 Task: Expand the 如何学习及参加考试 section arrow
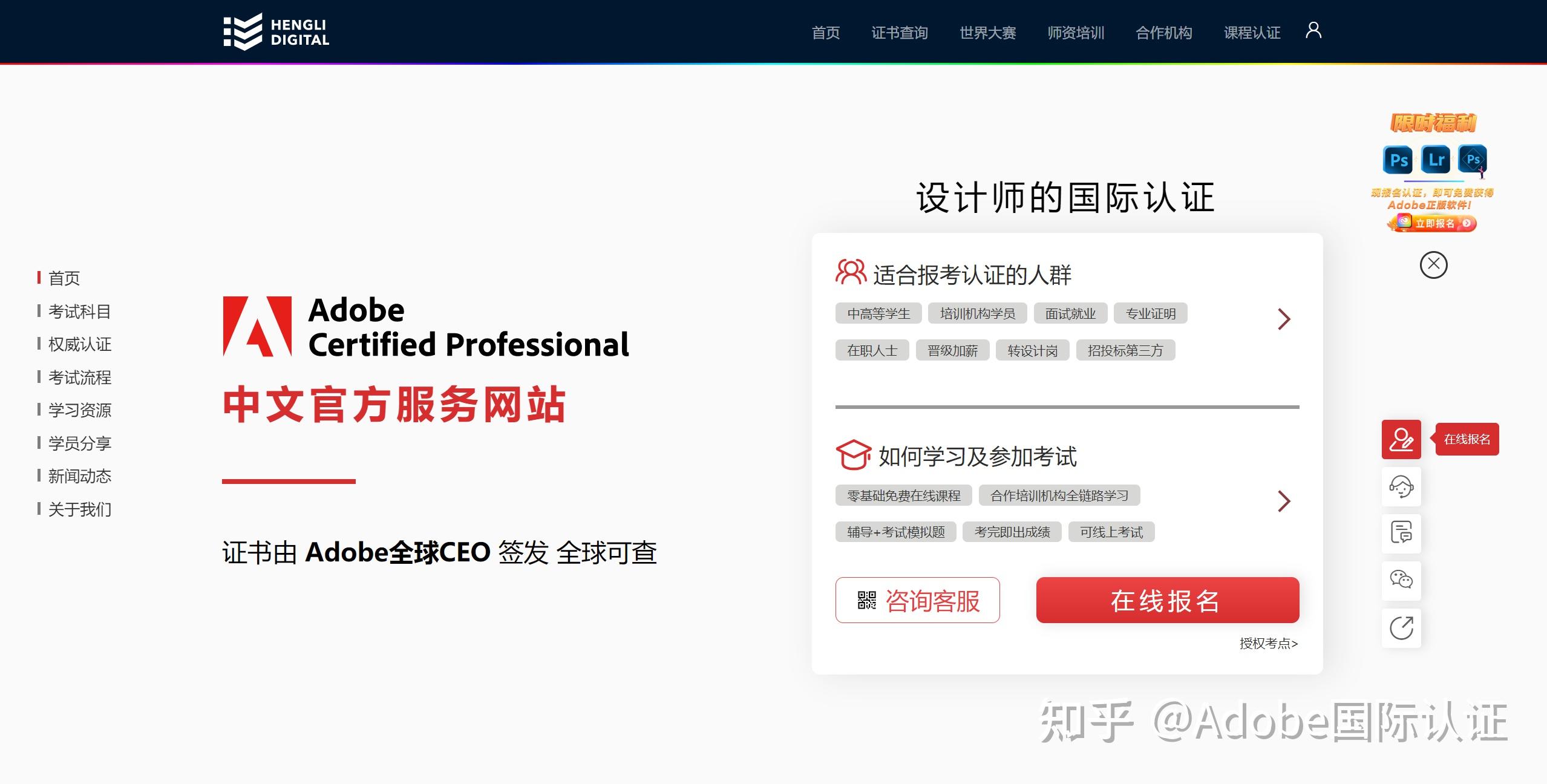[1283, 501]
